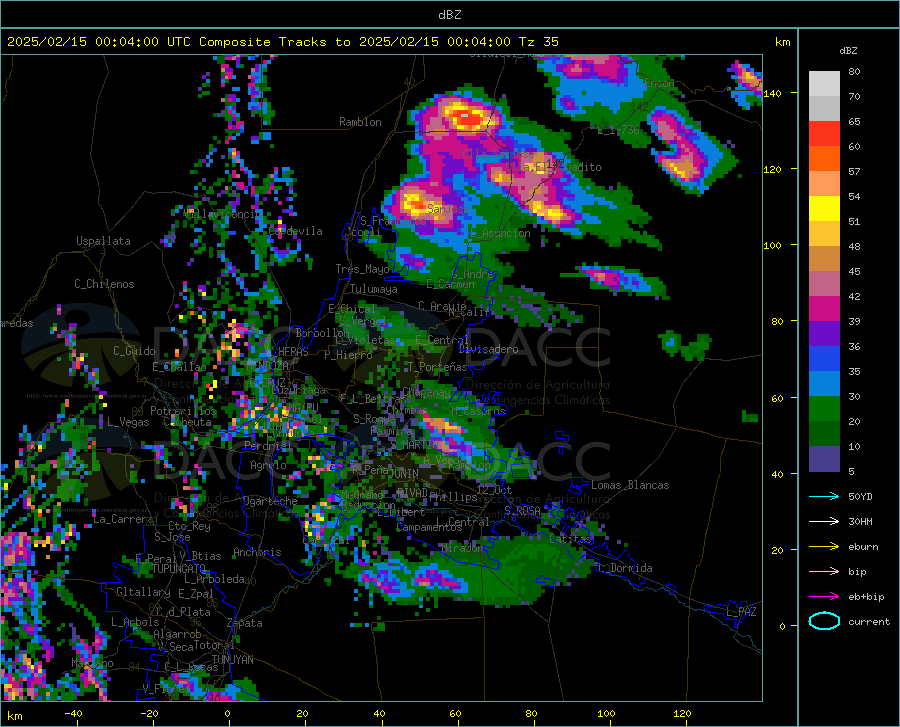The image size is (900, 727).
Task: Click the L_Asuncion map label
Action: point(500,233)
